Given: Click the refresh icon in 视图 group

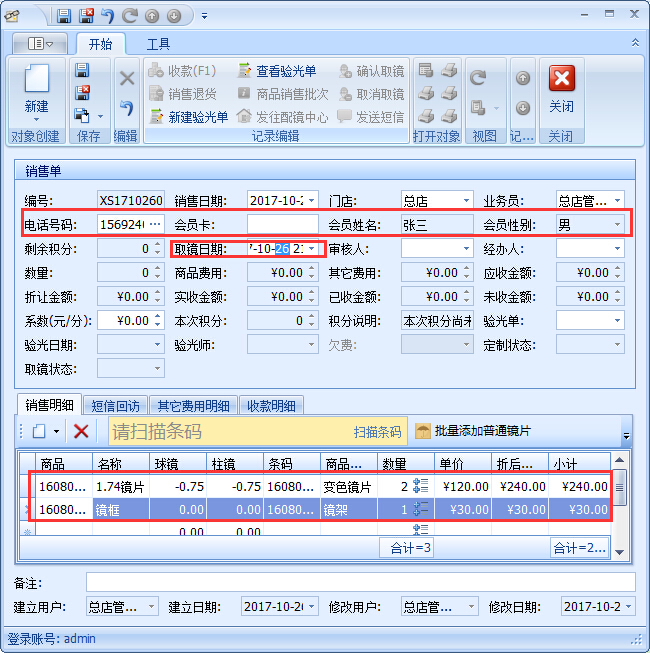Looking at the screenshot, I should click(478, 78).
